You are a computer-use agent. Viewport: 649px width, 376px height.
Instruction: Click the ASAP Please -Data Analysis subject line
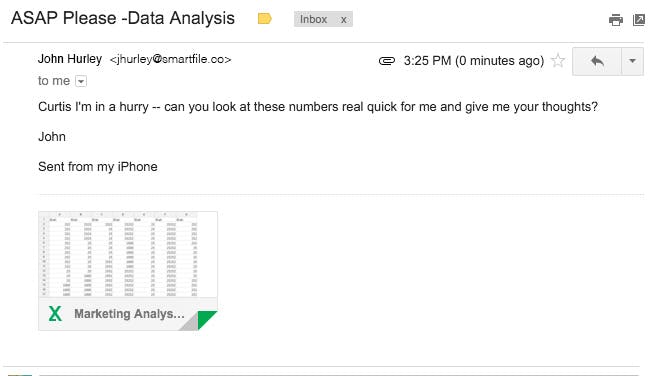pyautogui.click(x=123, y=18)
